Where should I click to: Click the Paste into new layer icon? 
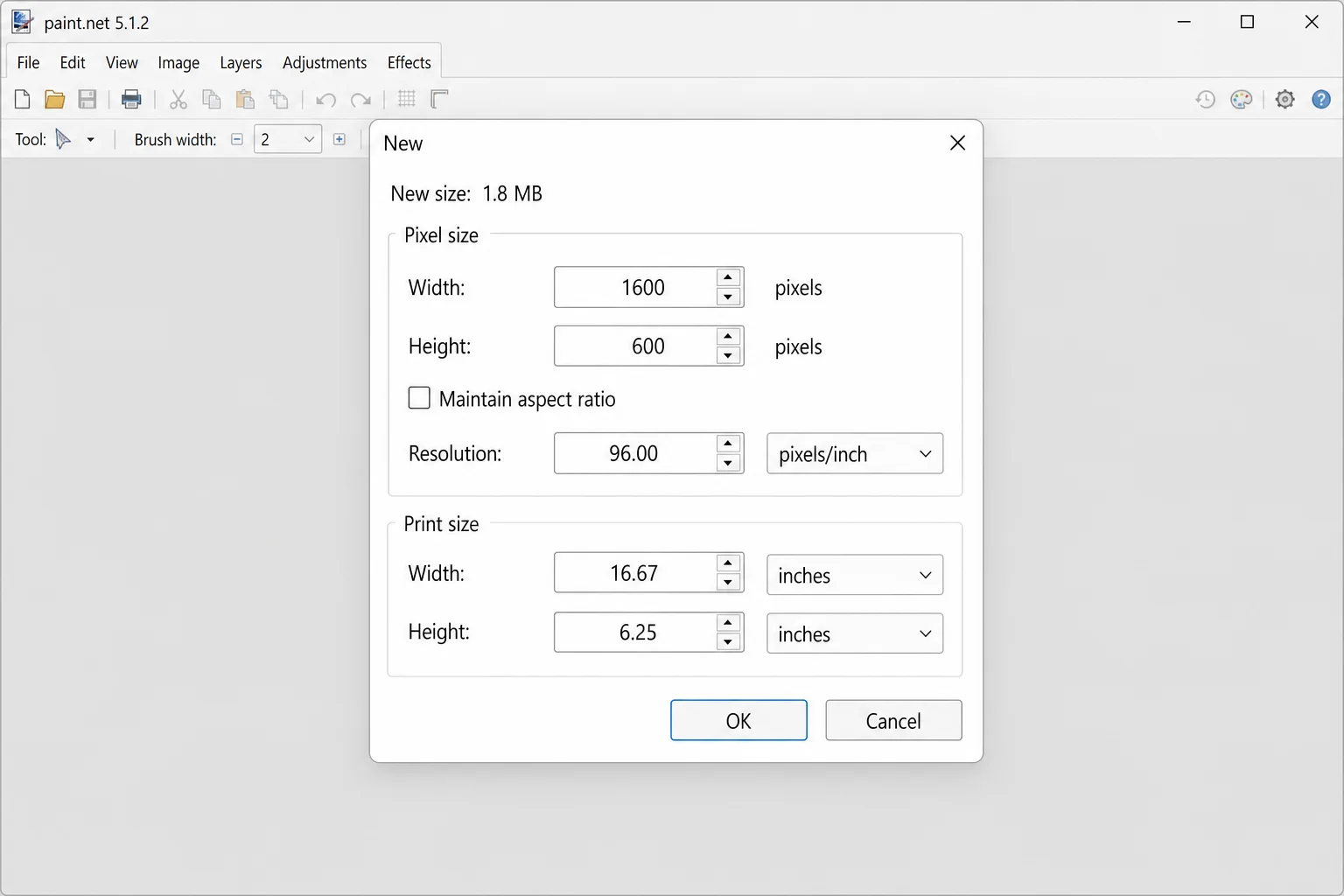tap(278, 99)
